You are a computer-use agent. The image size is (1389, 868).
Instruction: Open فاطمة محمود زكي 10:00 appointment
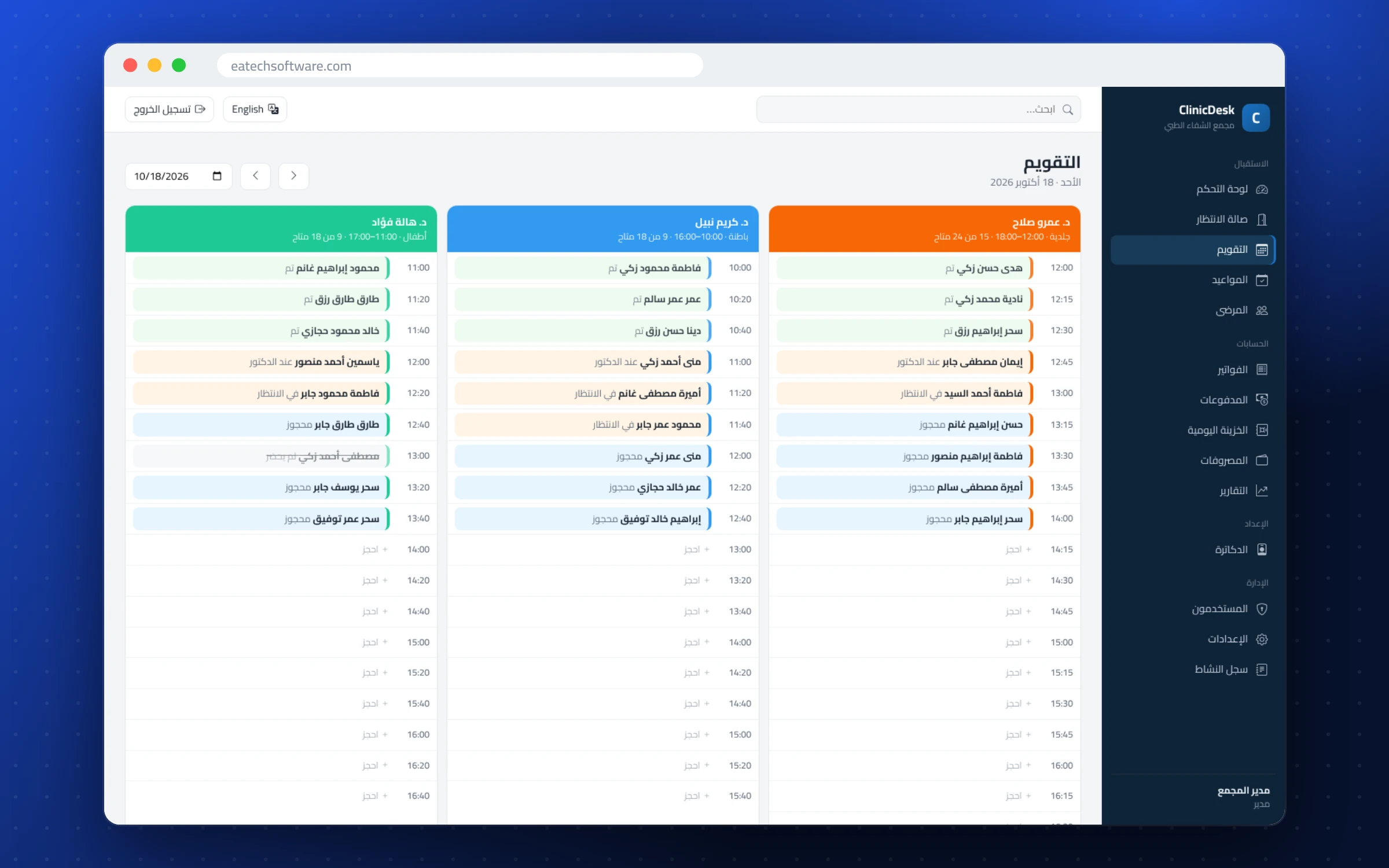tap(583, 268)
